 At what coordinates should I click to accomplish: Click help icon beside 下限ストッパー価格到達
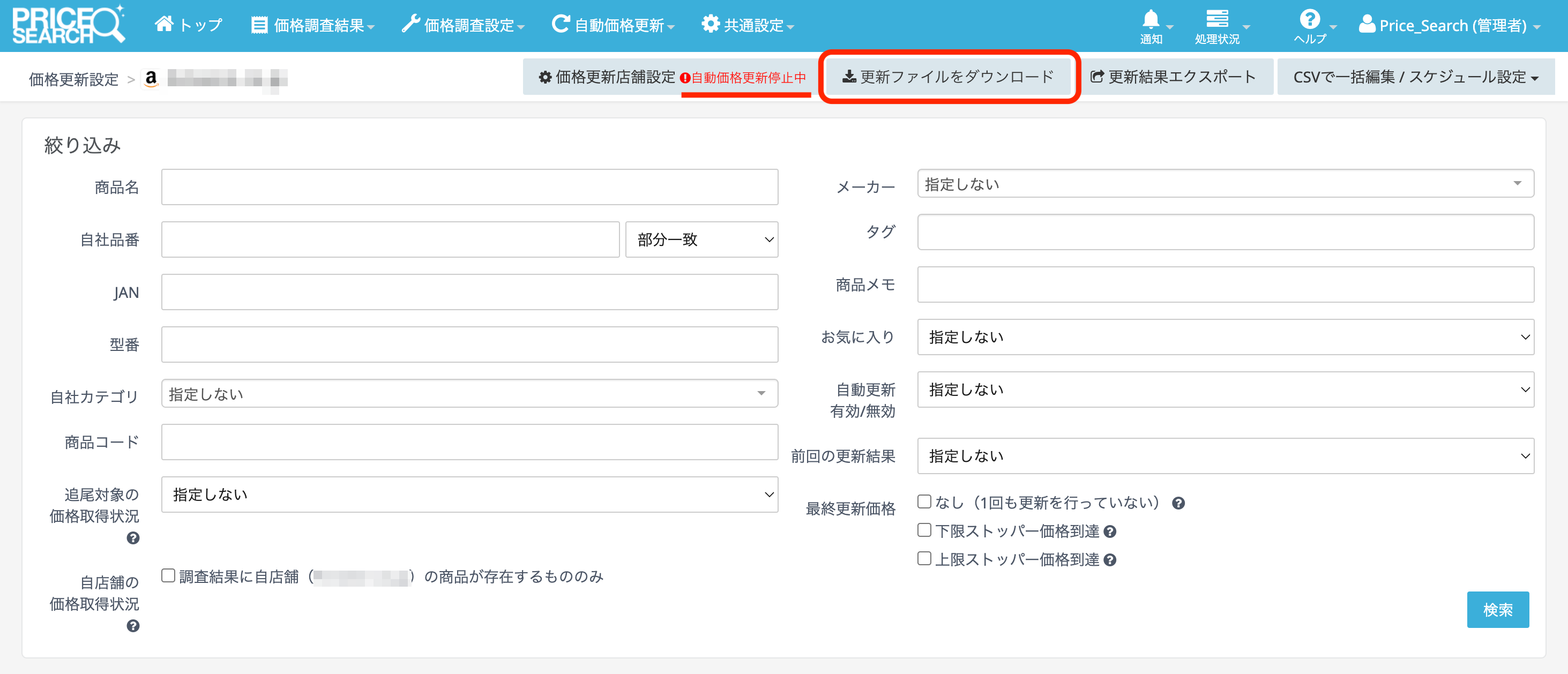pos(1110,531)
